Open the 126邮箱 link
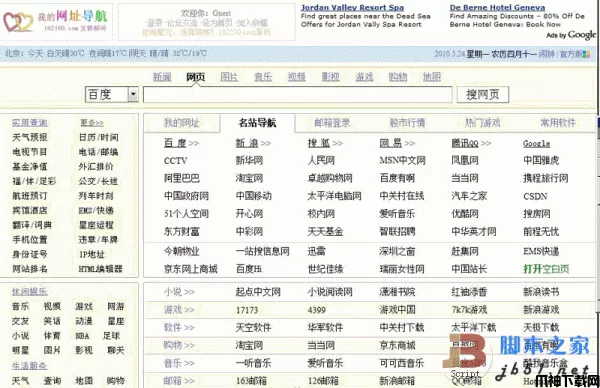The image size is (600, 388). [x=323, y=381]
